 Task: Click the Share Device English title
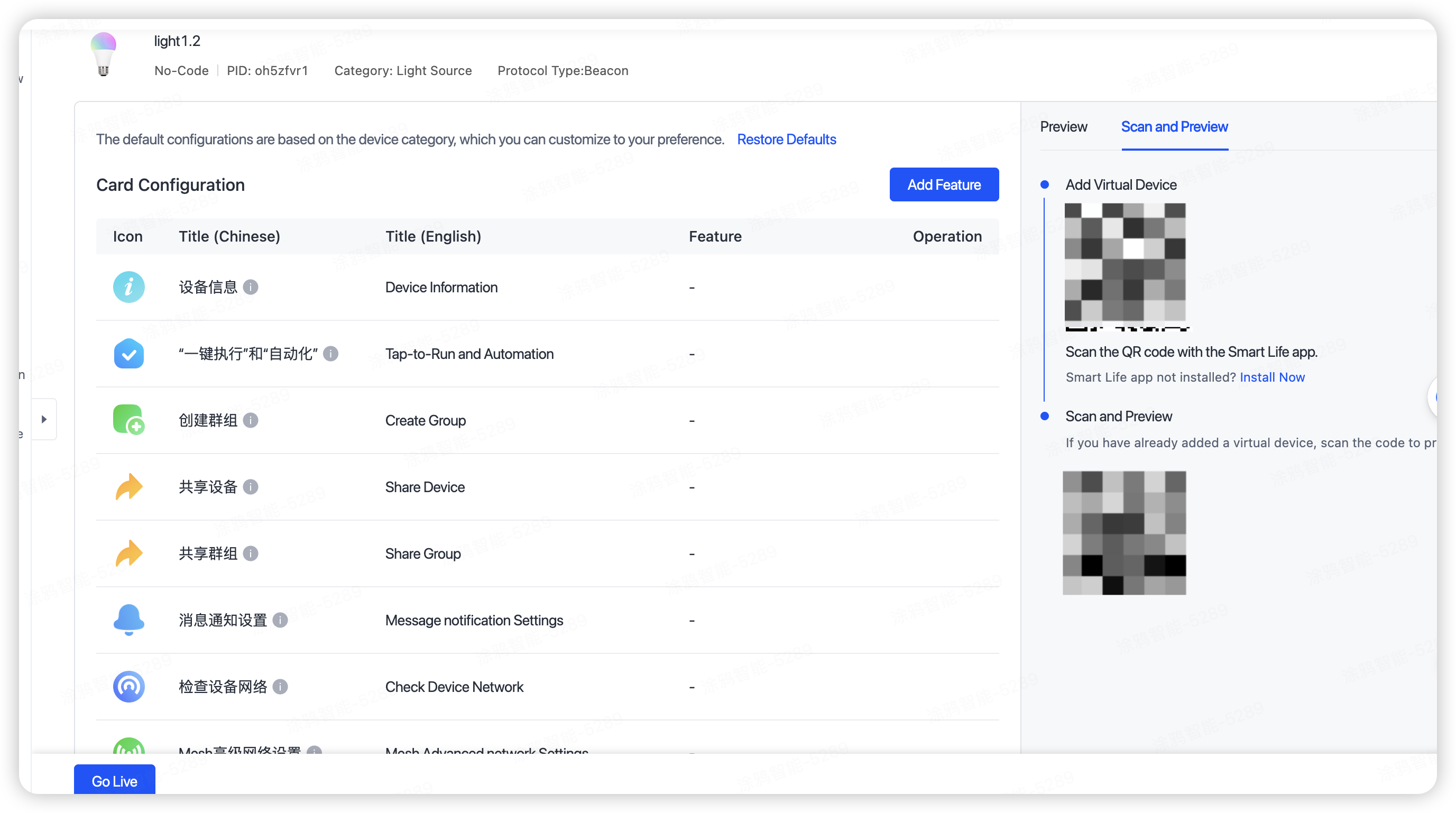[425, 487]
